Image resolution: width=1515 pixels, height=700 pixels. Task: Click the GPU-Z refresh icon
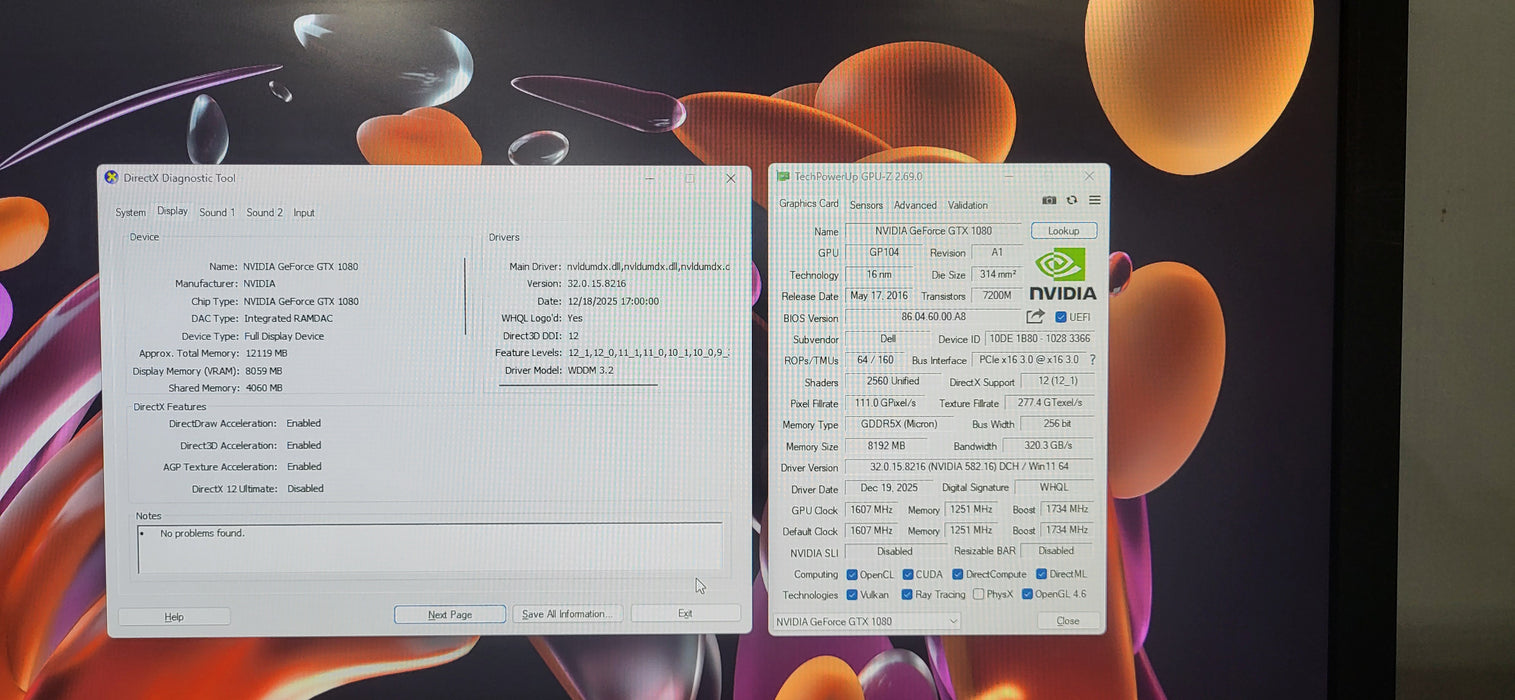(x=1072, y=201)
